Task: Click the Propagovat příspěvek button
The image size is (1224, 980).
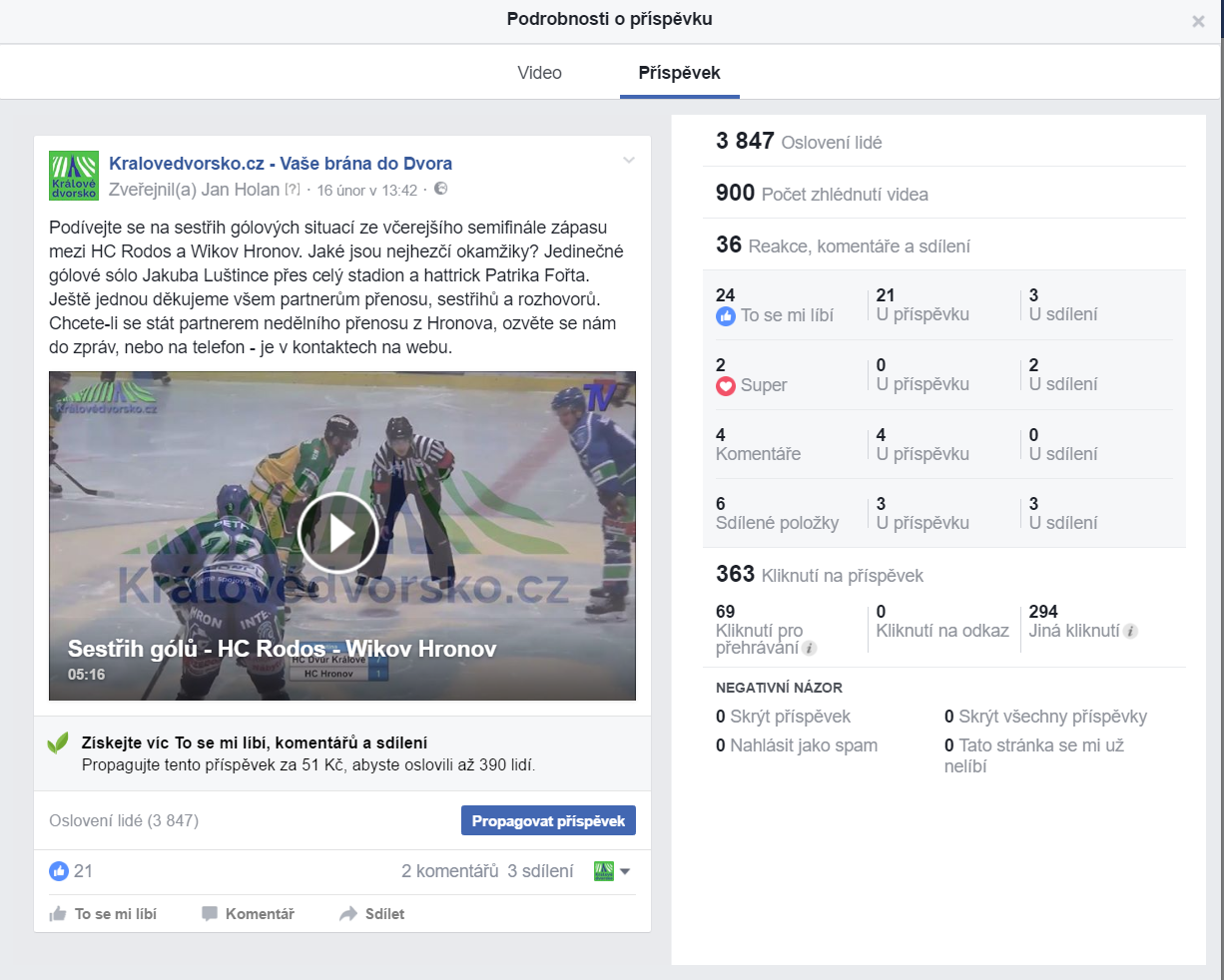Action: click(548, 820)
